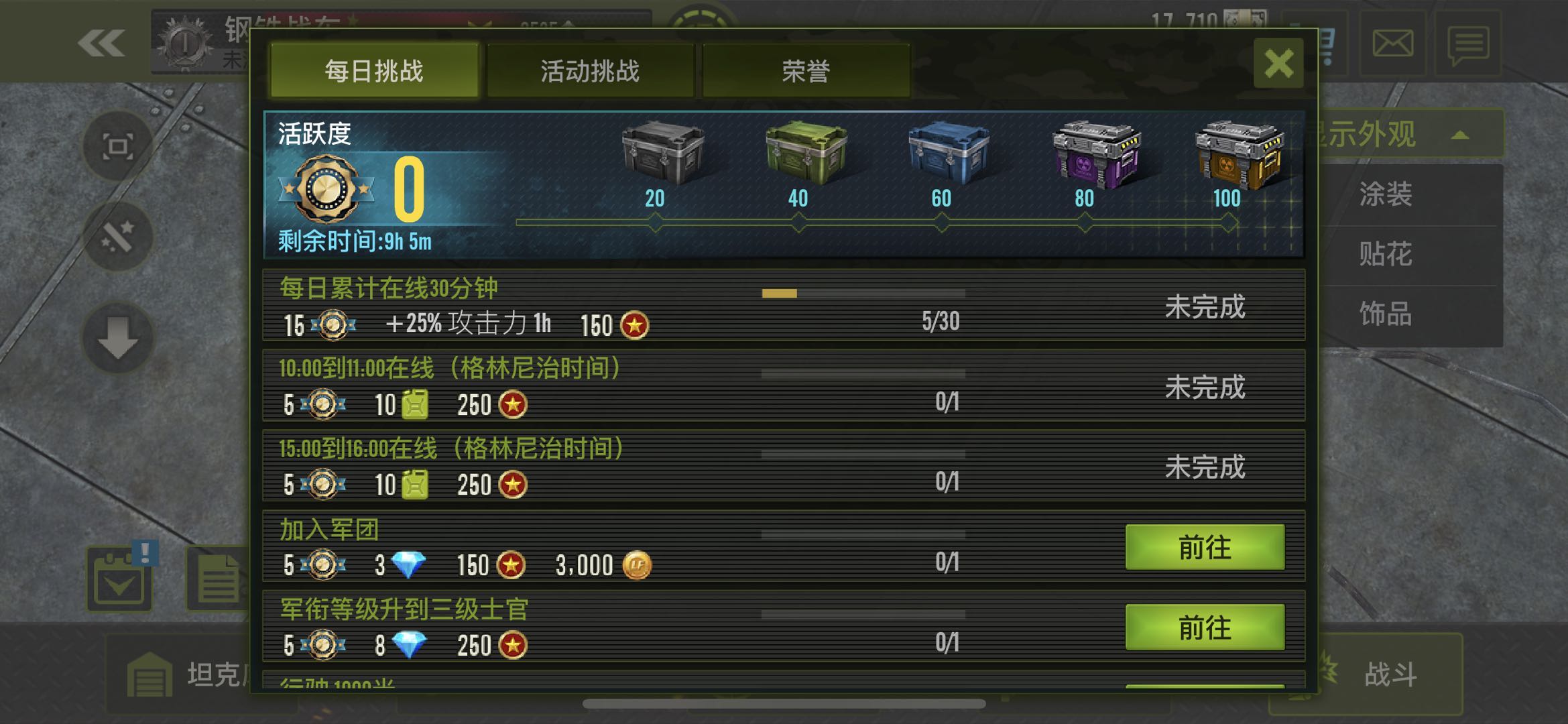Open the gold 100-point reward crate
This screenshot has width=1568, height=724.
pos(1239,154)
